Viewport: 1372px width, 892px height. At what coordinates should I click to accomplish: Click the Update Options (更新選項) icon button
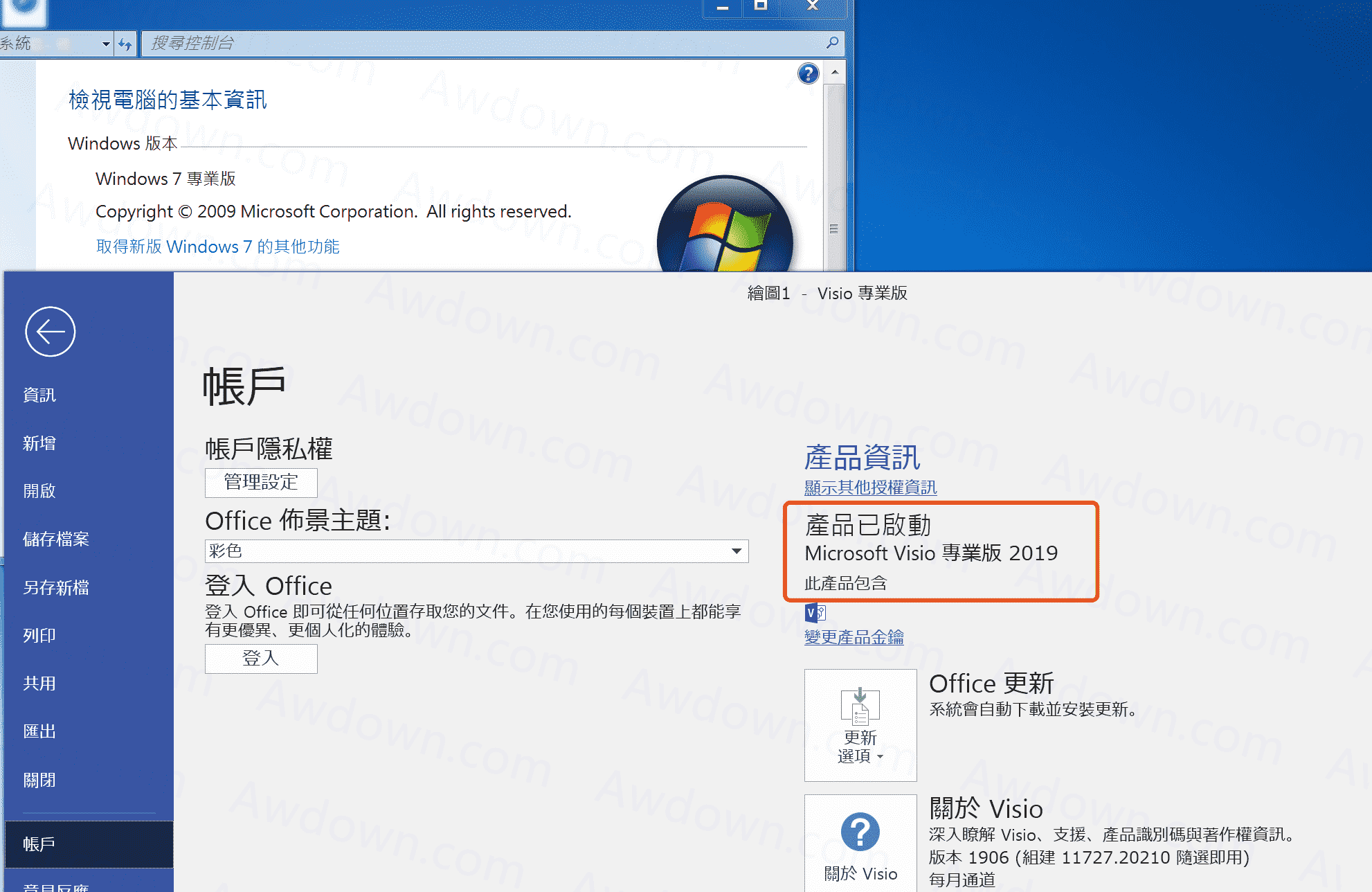pos(860,725)
